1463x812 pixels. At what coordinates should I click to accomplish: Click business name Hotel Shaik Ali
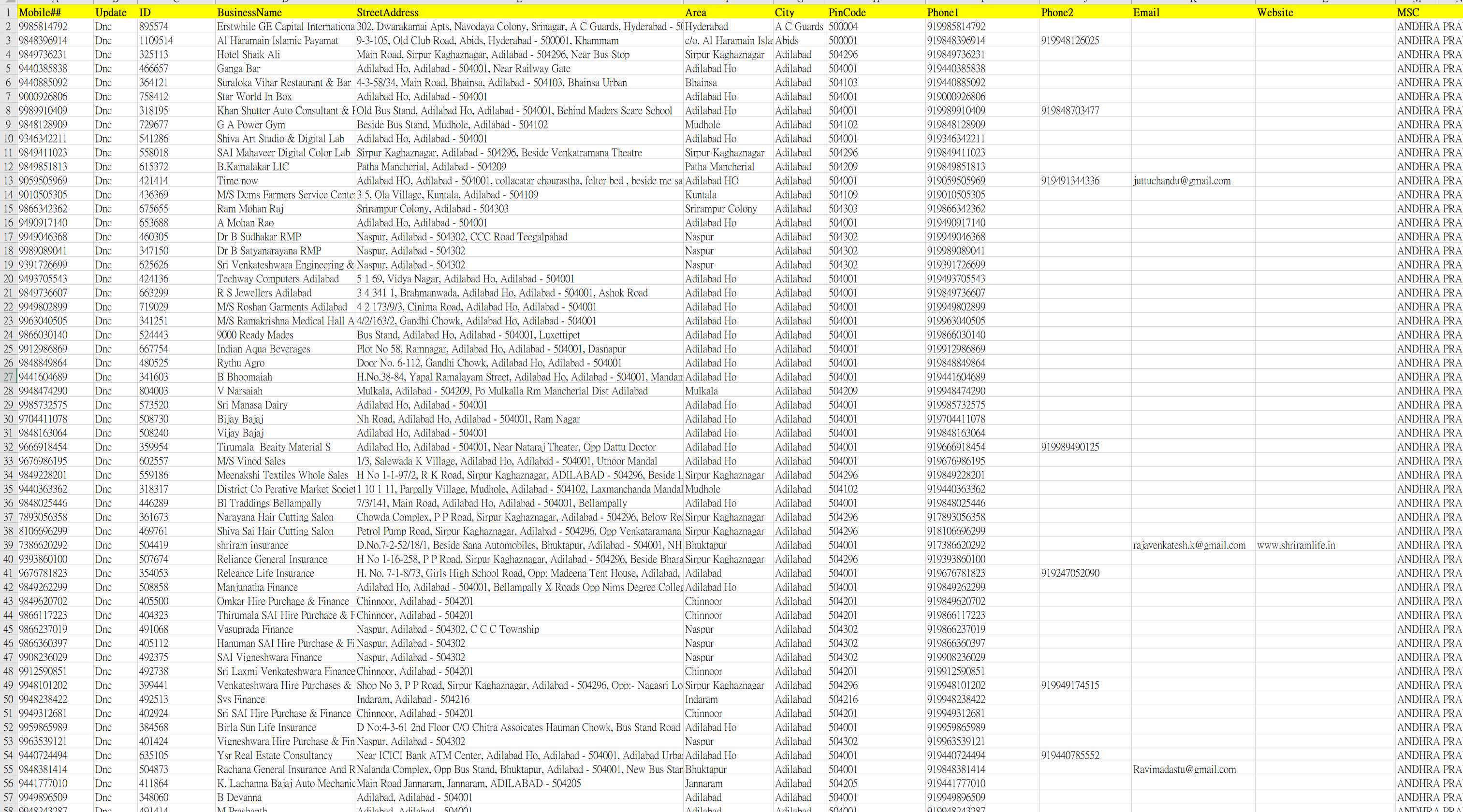(x=285, y=55)
